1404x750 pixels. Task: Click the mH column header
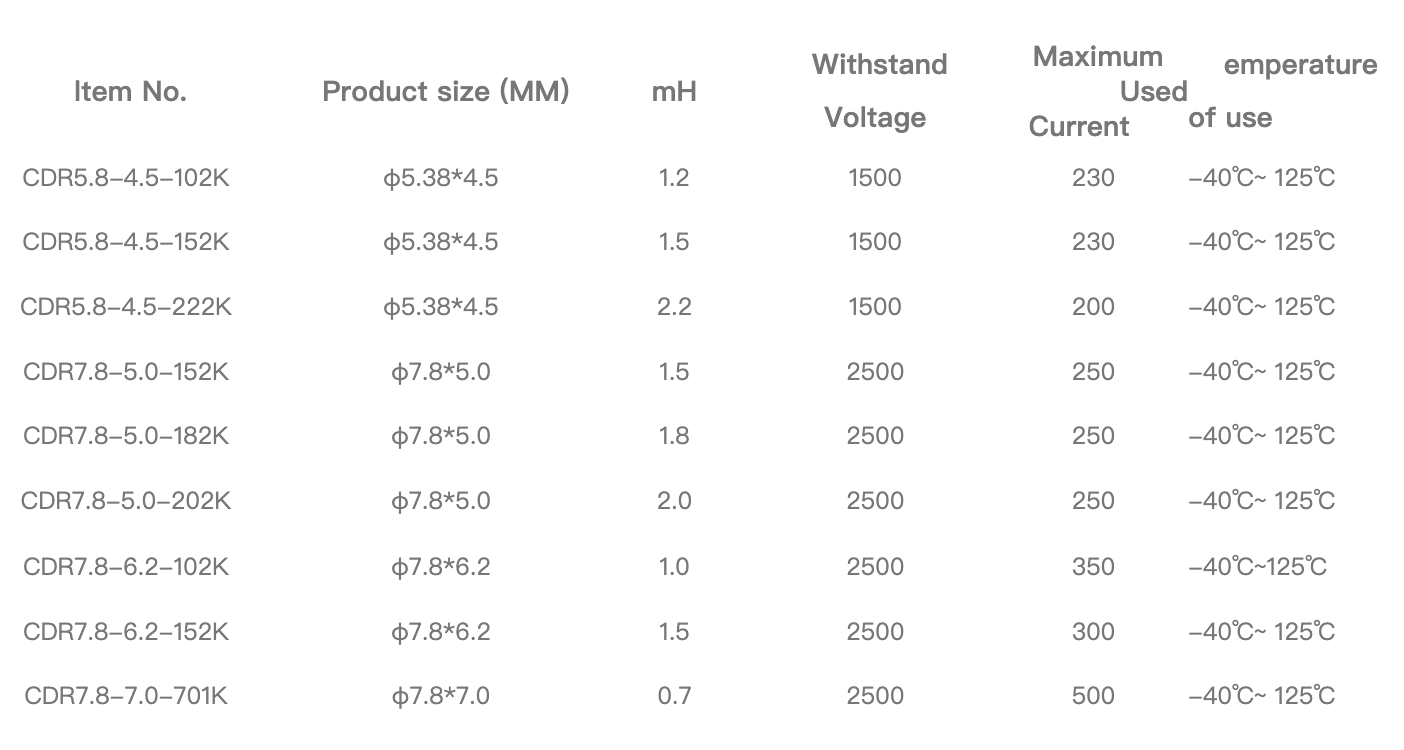click(674, 92)
